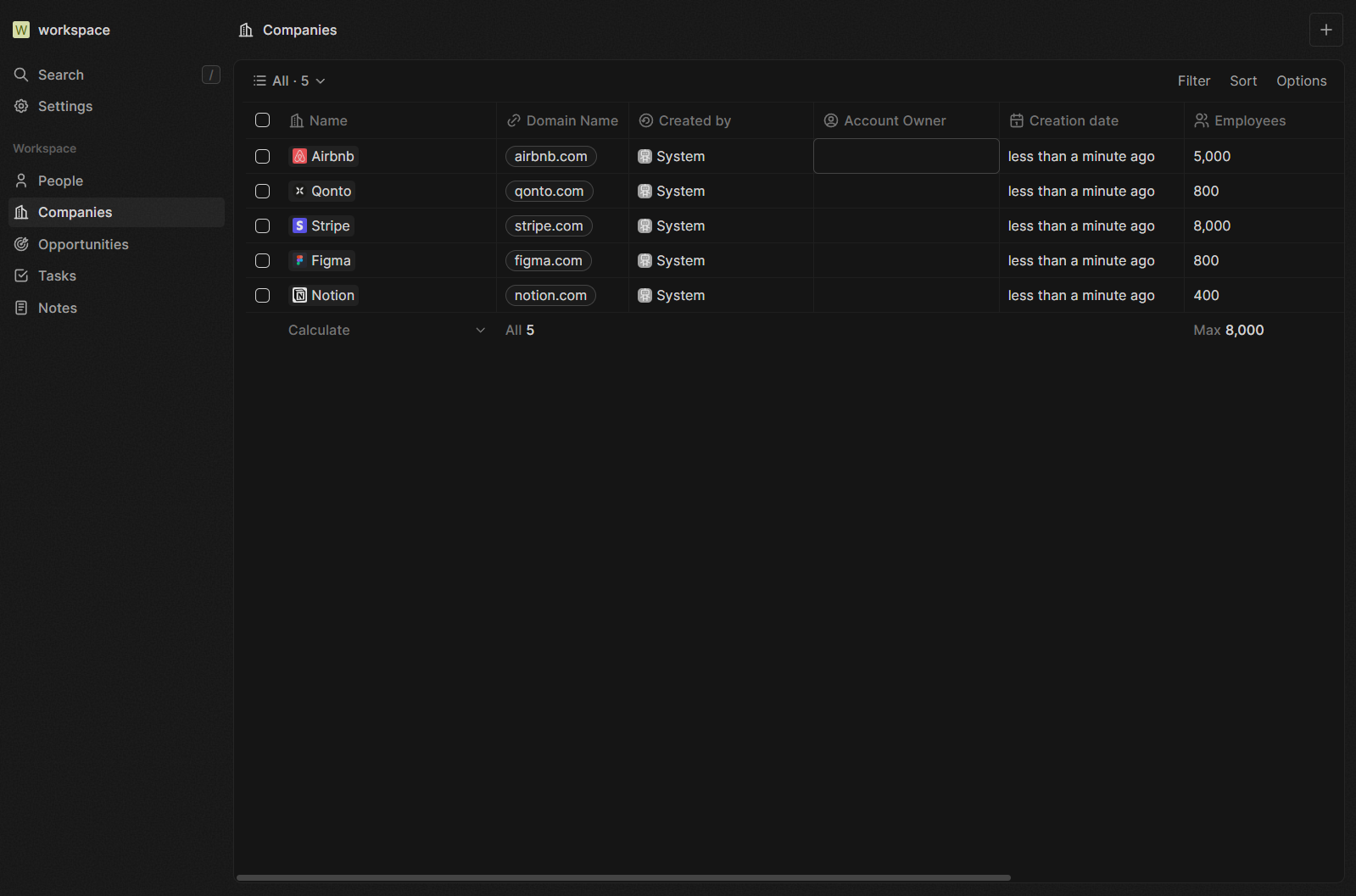Open the qonto.com domain link
1356x896 pixels.
pos(550,191)
